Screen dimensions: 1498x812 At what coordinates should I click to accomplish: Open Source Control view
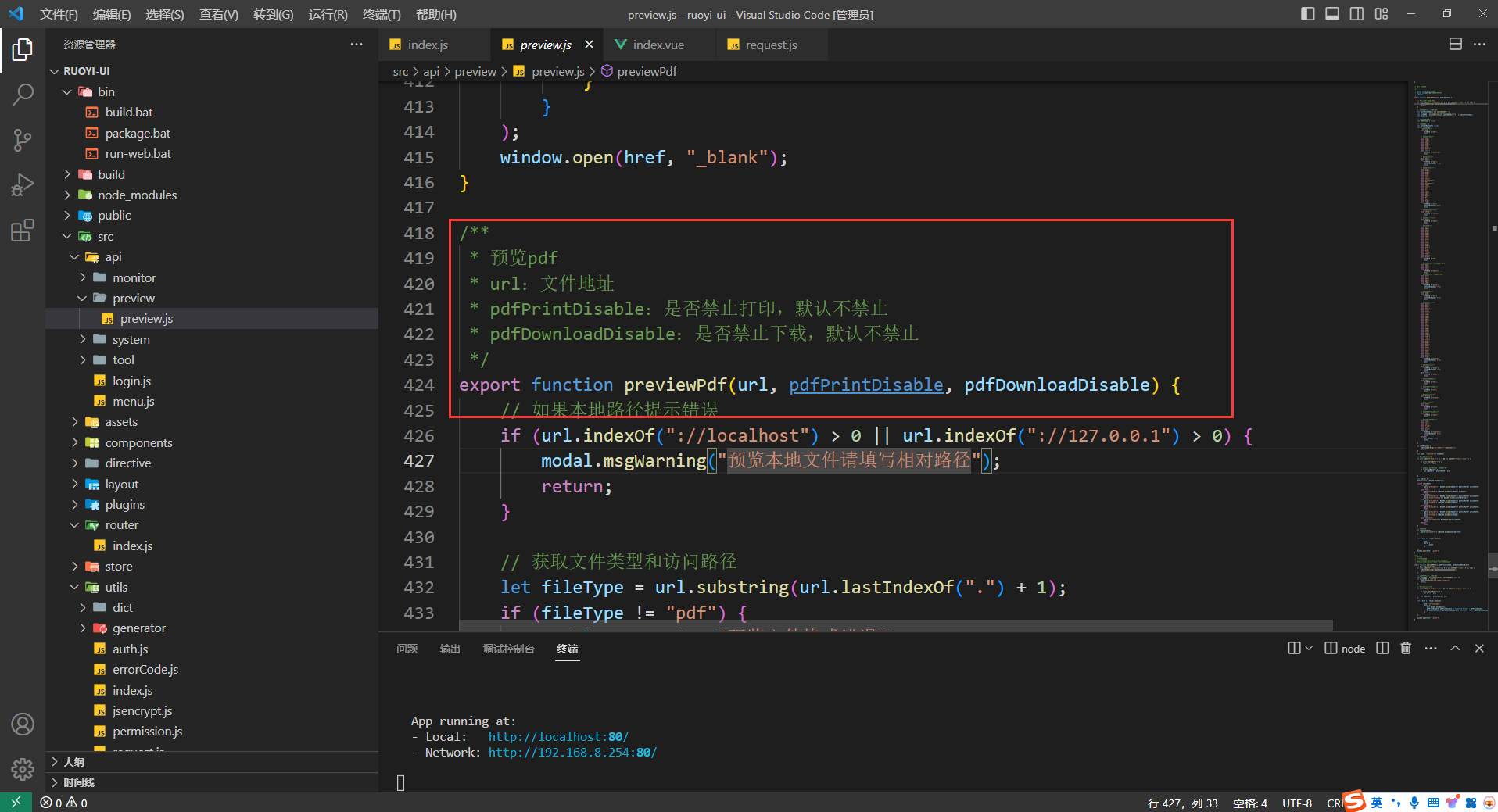(x=23, y=140)
